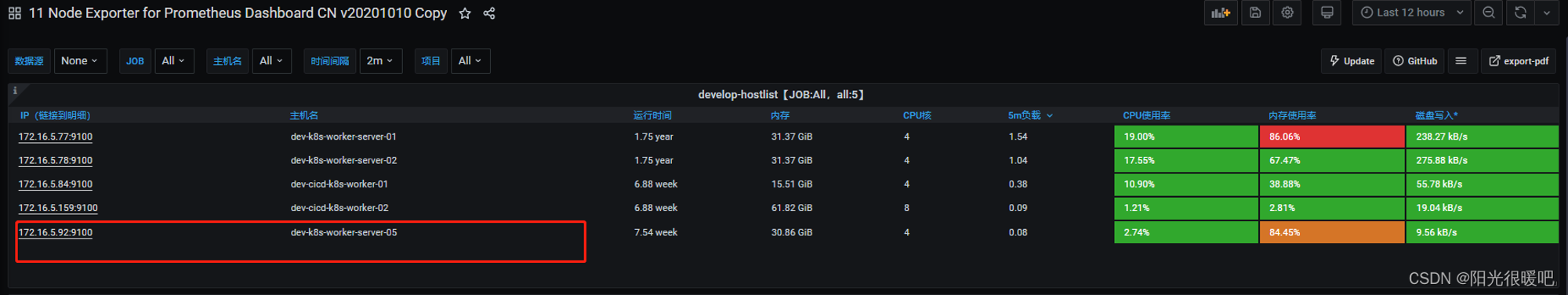1568x295 pixels.
Task: Click the red 86.06% memory cell
Action: [x=1332, y=137]
